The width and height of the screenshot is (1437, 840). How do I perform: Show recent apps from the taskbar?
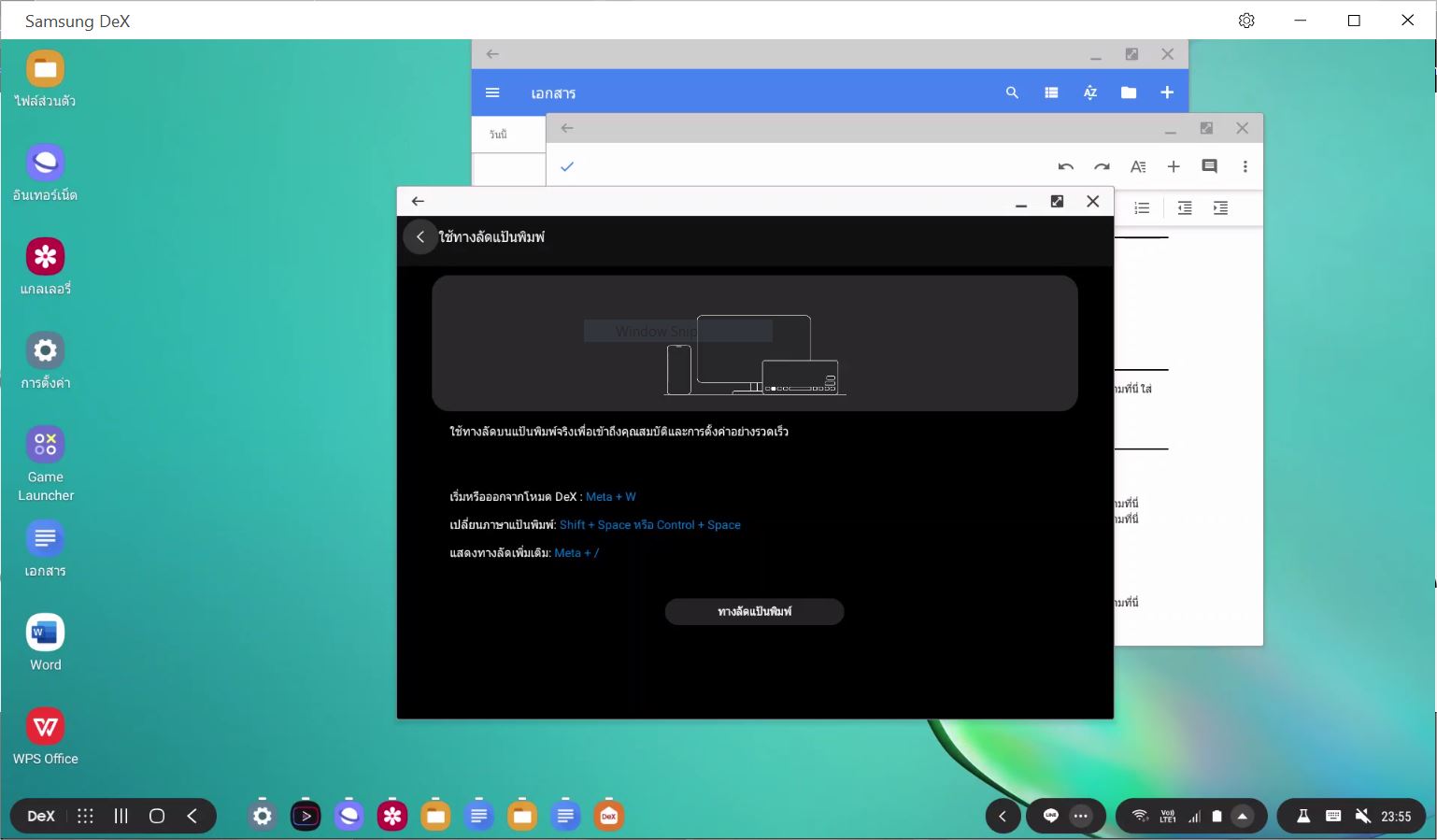click(121, 816)
